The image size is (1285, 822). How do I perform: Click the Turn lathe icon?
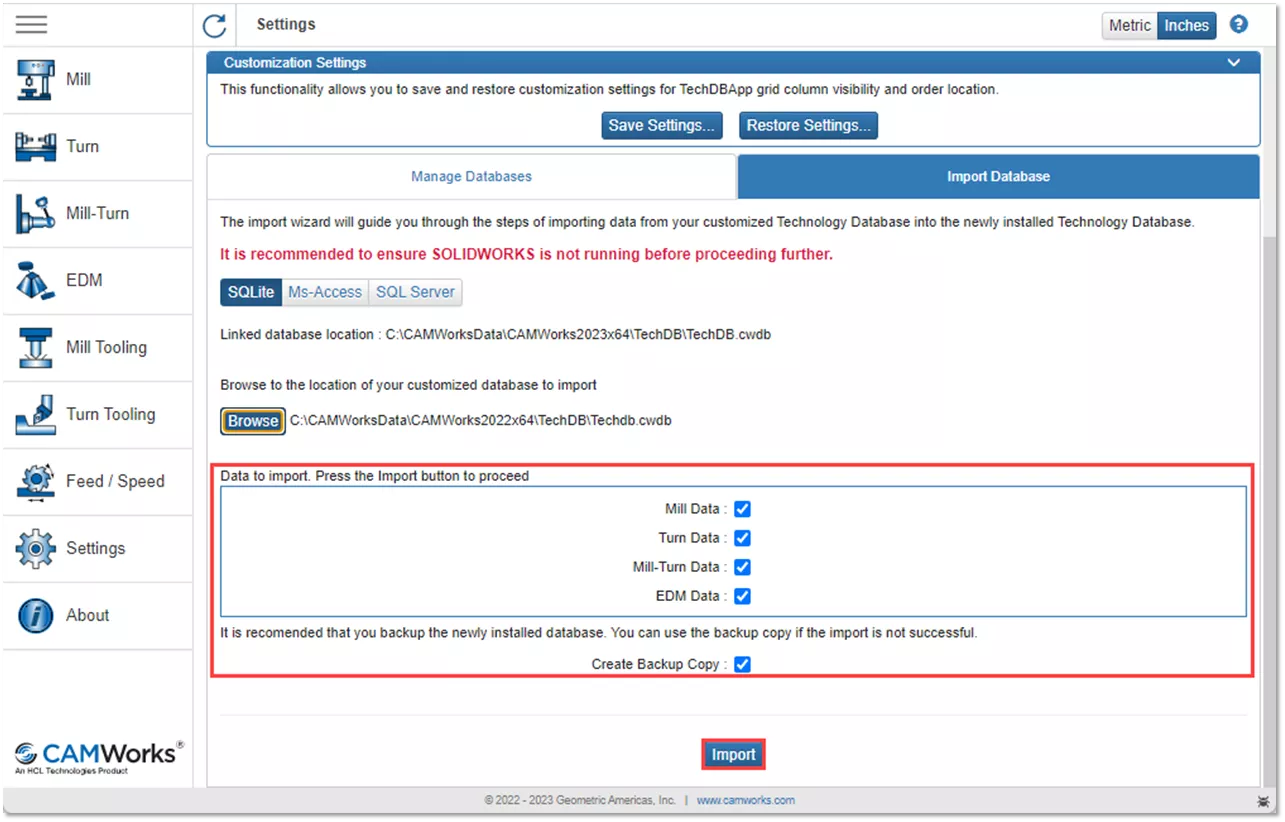click(35, 146)
